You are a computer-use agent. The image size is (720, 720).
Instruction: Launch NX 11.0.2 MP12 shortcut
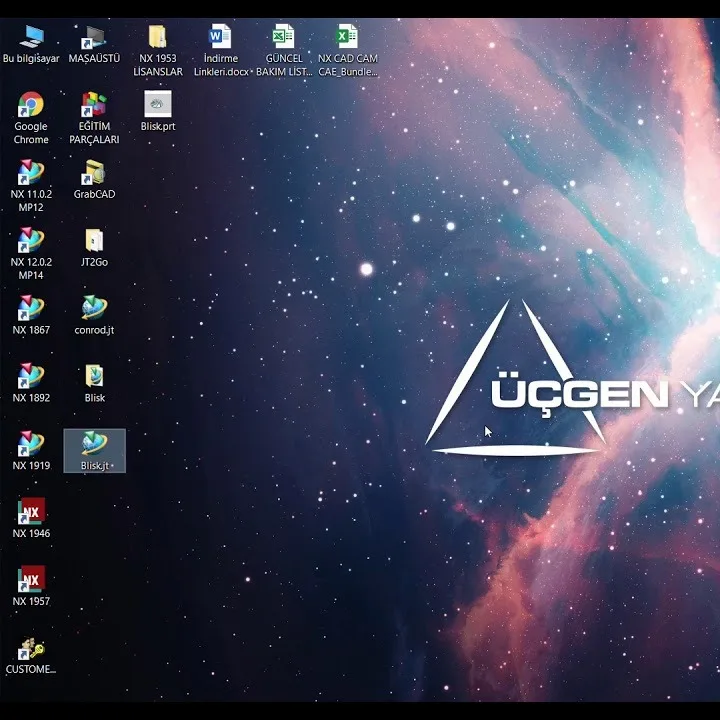[x=31, y=186]
